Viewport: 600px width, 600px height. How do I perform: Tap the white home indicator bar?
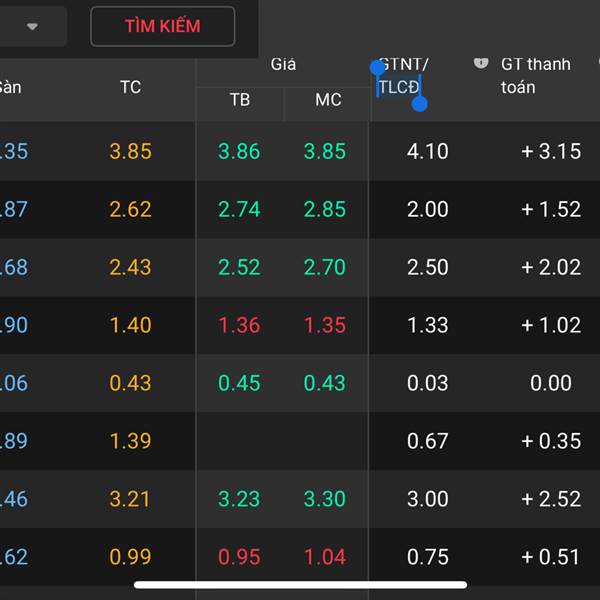pos(300,585)
